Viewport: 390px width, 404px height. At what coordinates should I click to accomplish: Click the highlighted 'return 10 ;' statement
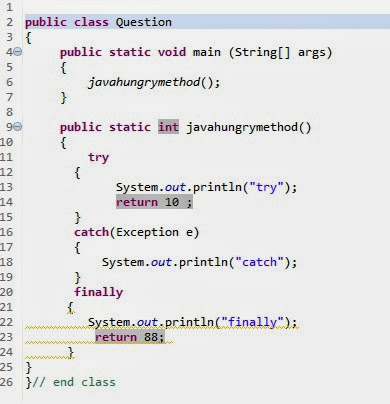pyautogui.click(x=154, y=202)
